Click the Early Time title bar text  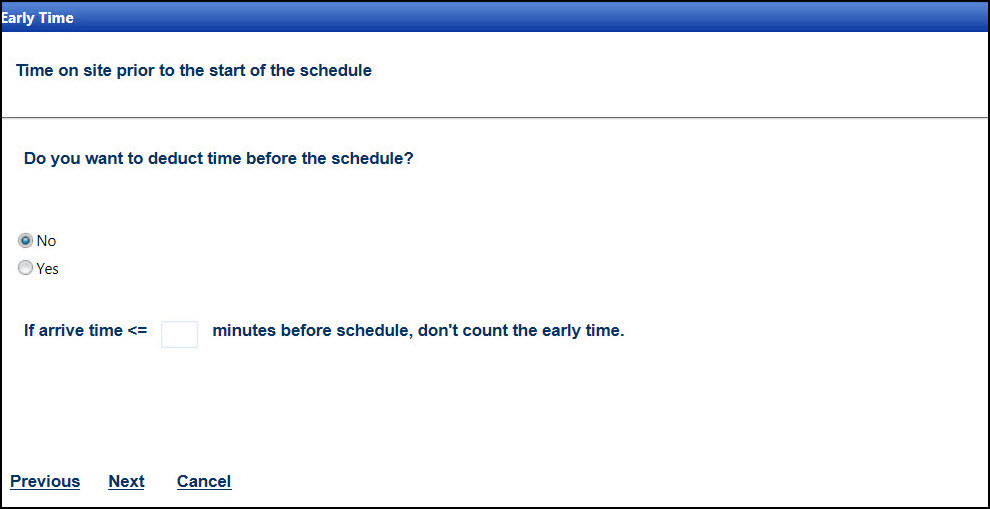click(x=37, y=18)
